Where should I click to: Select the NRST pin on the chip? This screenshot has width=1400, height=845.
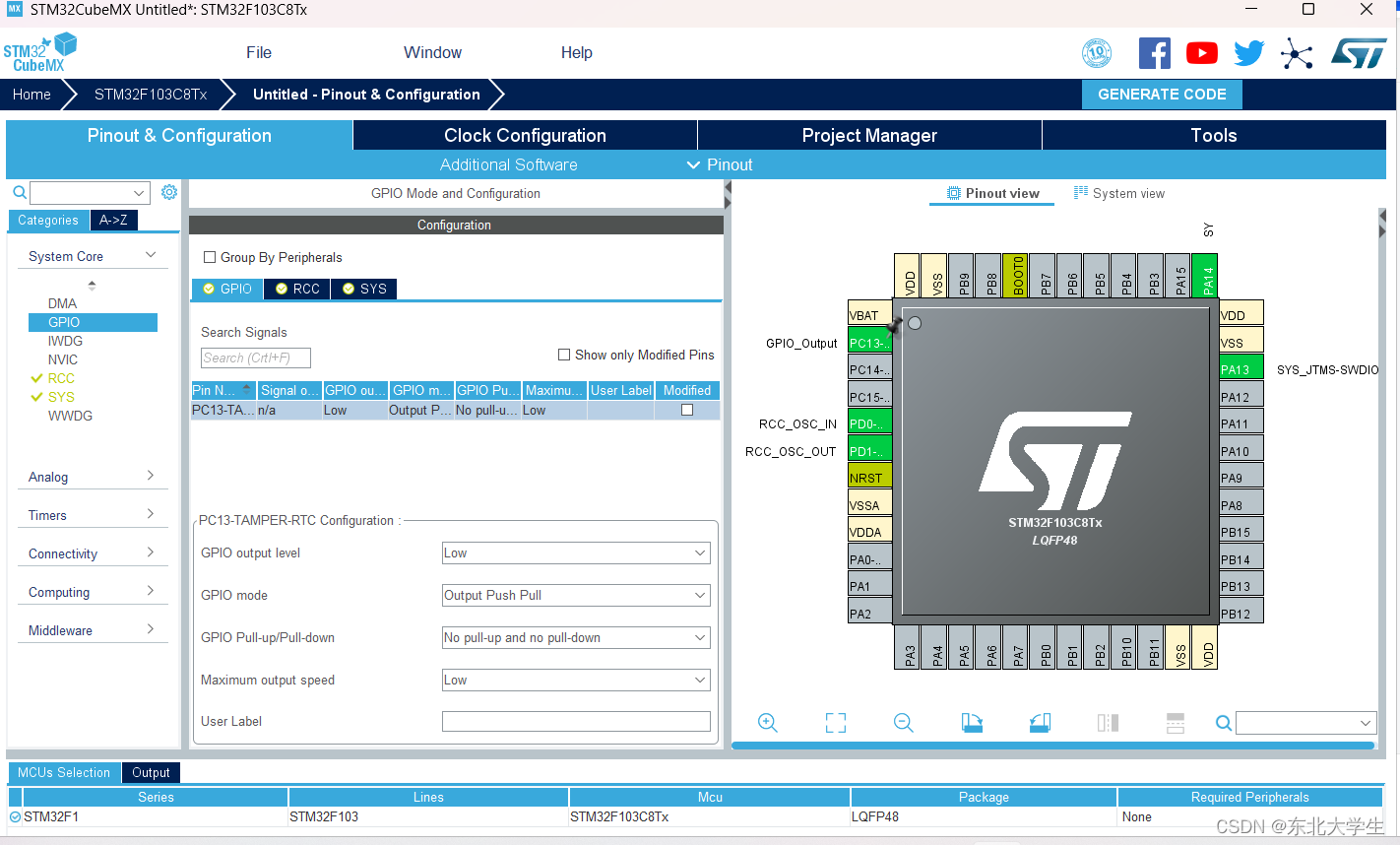[869, 478]
